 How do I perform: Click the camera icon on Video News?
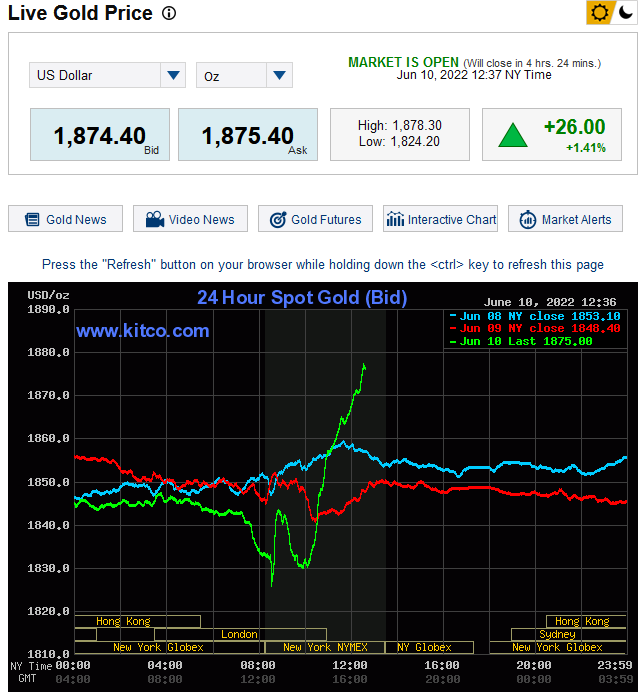click(155, 220)
